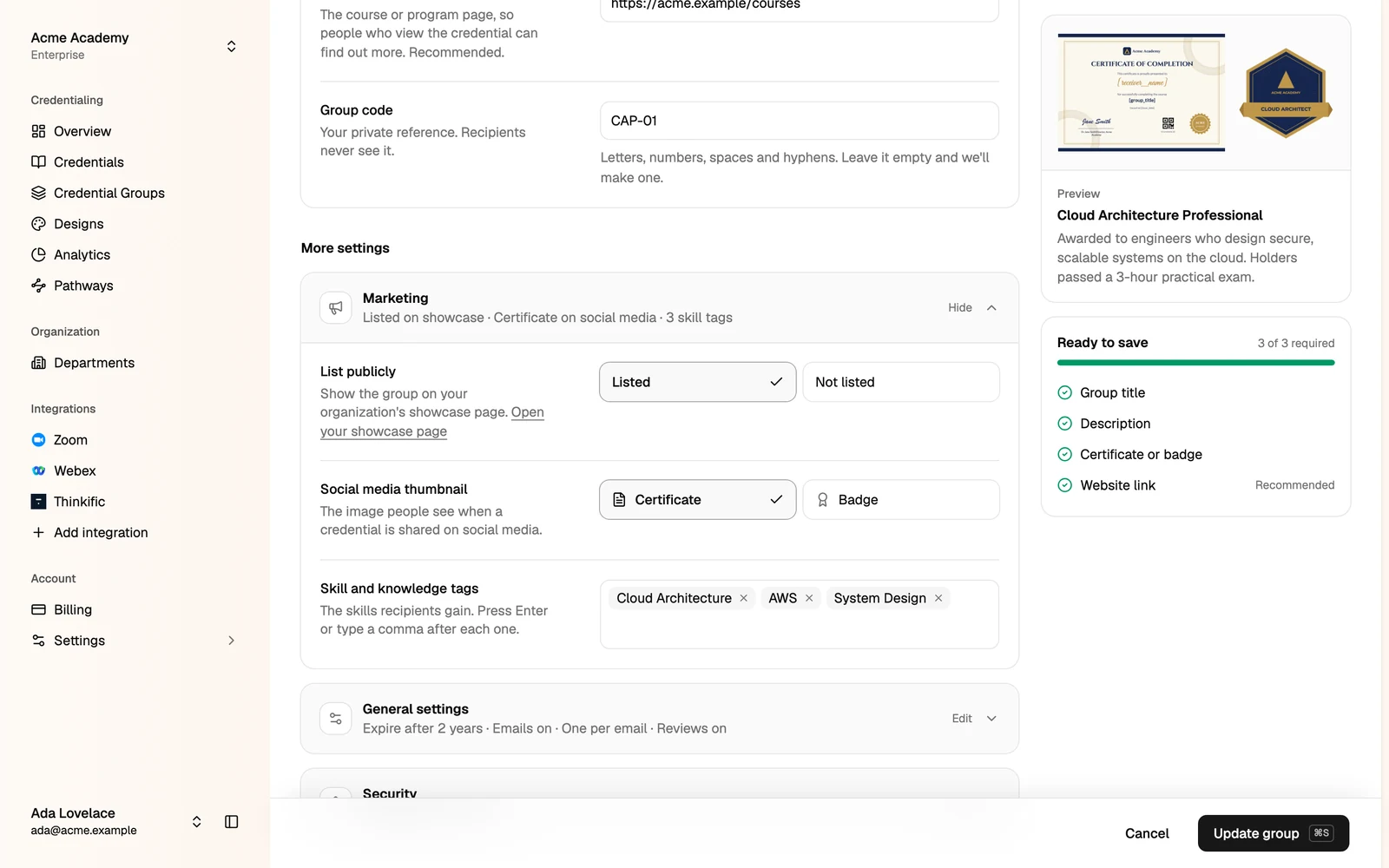
Task: Click the Analytics pie chart icon
Action: coord(38,254)
